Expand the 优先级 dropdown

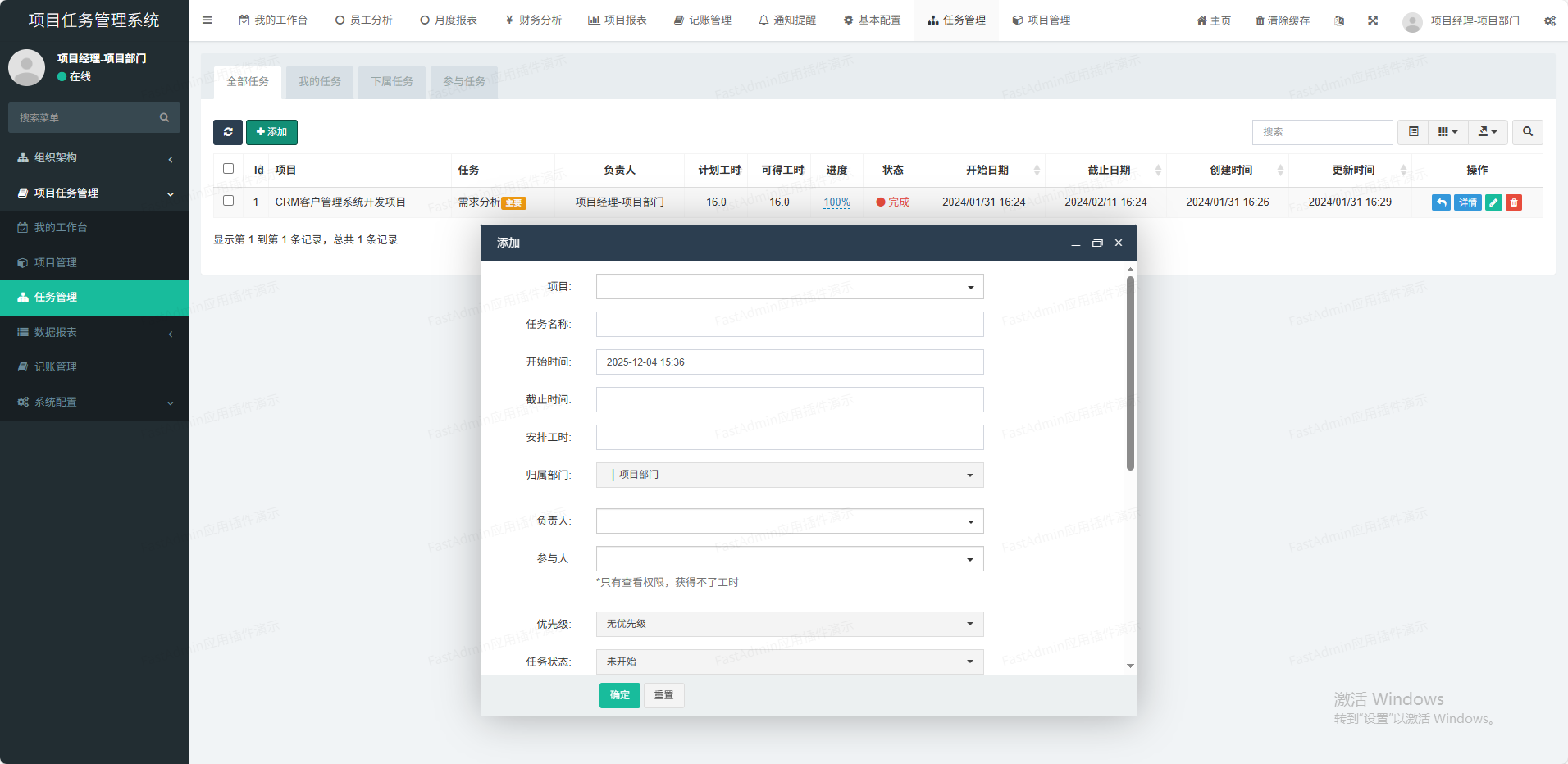click(789, 624)
